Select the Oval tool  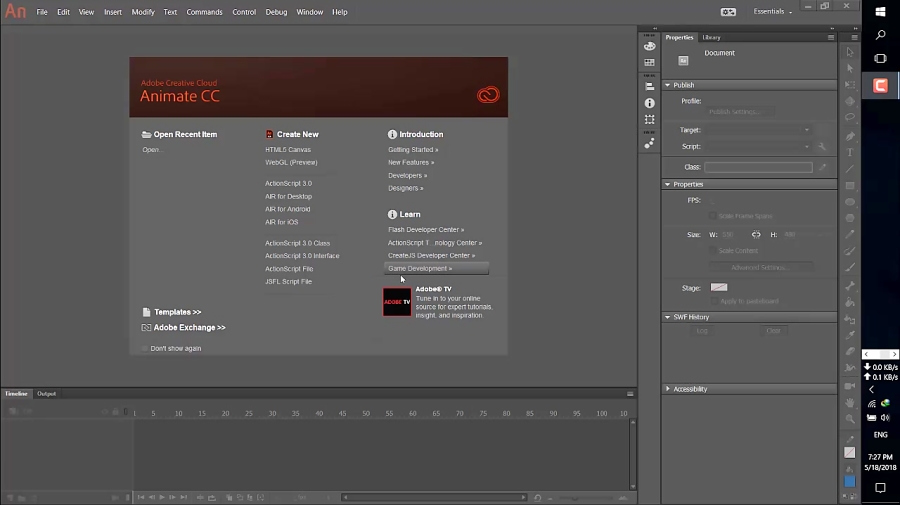click(x=850, y=202)
